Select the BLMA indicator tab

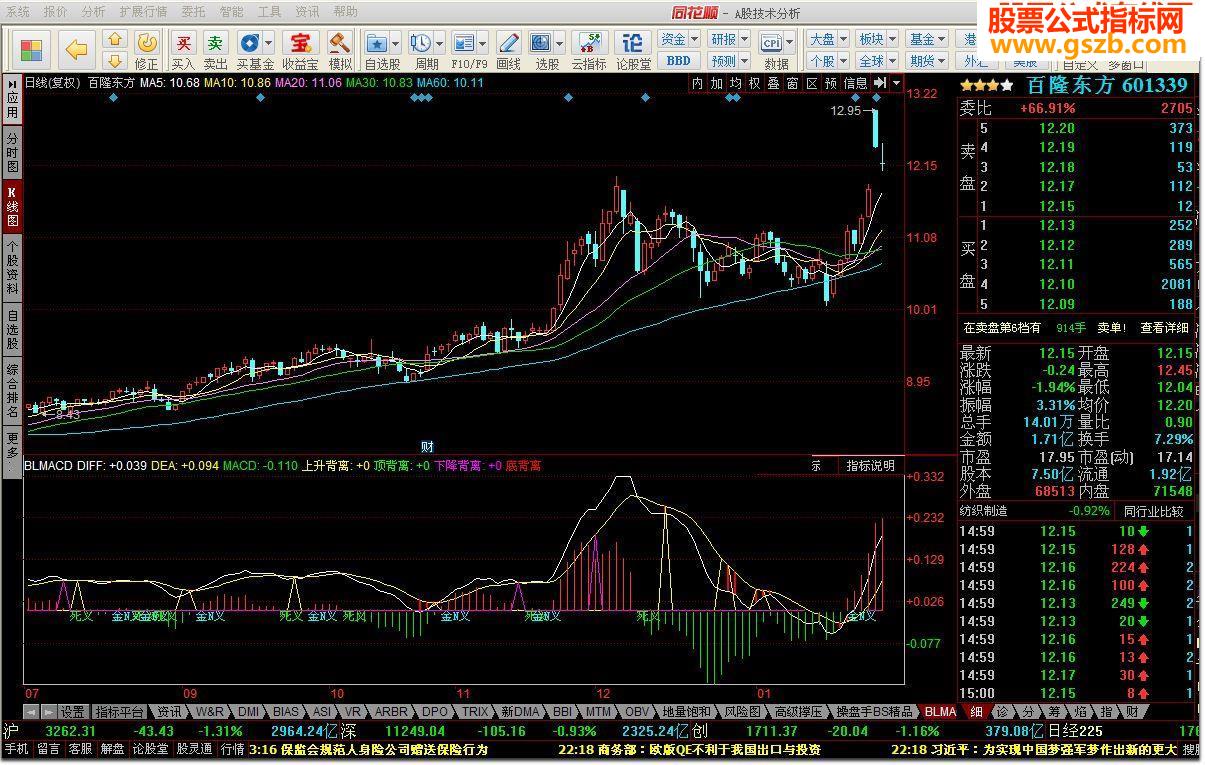940,712
